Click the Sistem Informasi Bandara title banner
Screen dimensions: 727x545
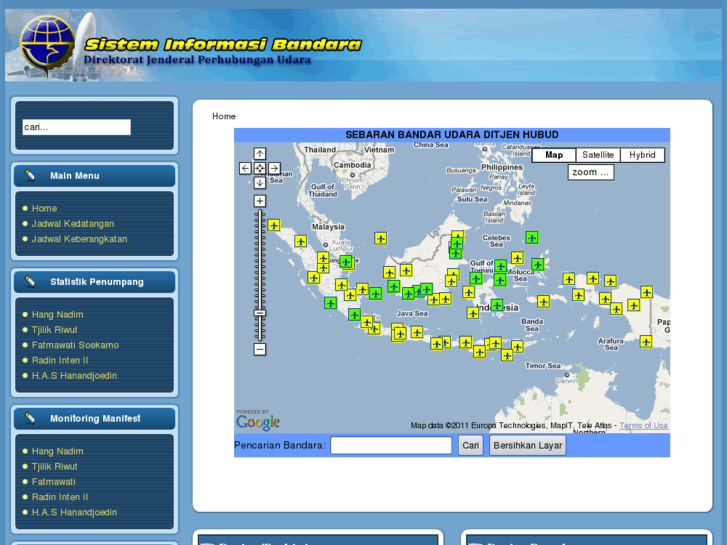[x=223, y=45]
